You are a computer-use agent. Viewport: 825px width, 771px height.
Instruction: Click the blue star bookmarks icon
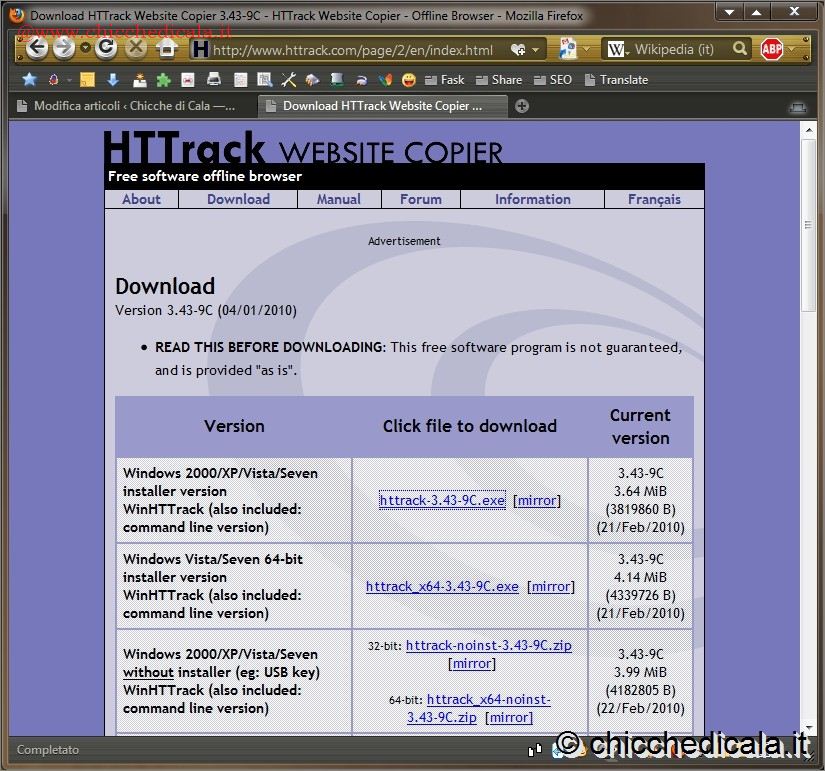tap(29, 80)
